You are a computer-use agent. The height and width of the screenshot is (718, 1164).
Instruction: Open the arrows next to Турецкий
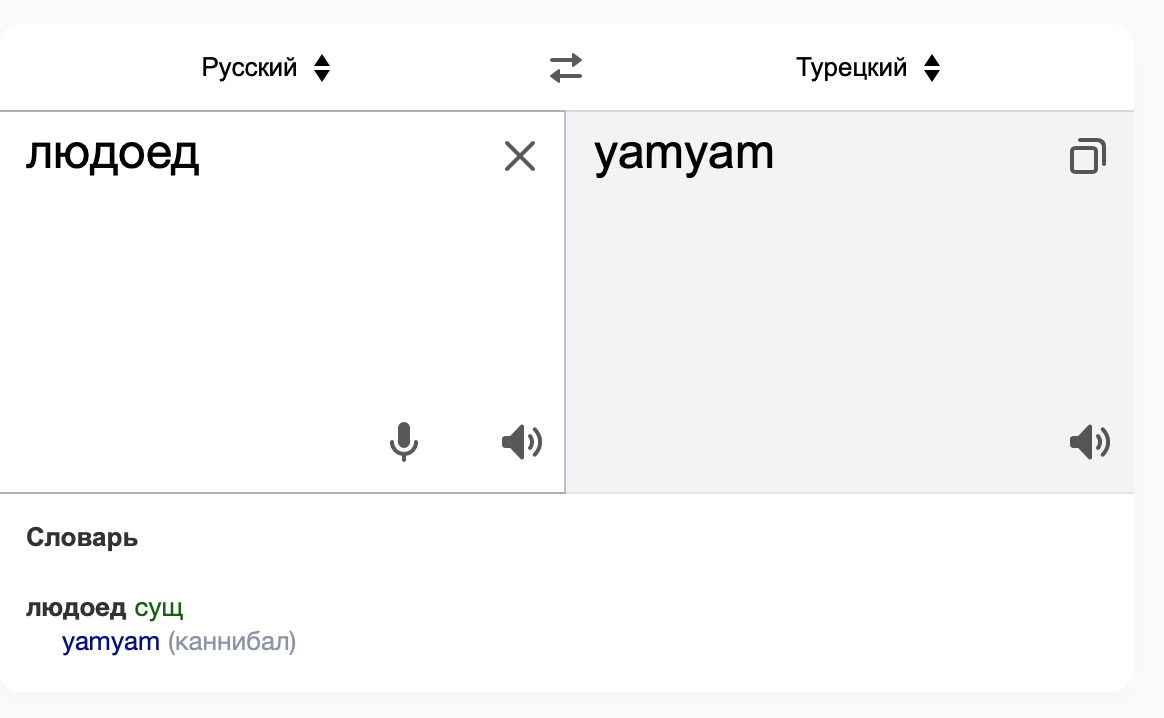pos(932,68)
